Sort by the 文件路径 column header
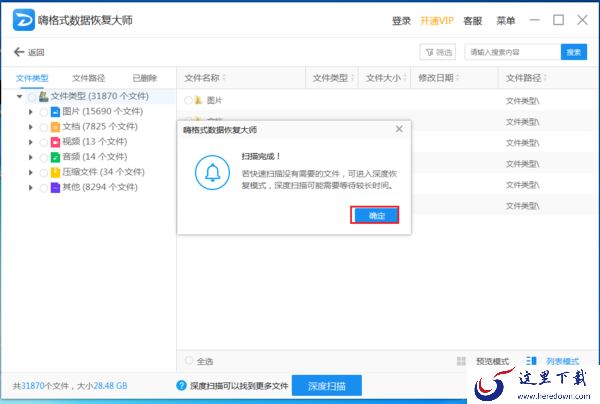The width and height of the screenshot is (600, 404). (x=549, y=78)
